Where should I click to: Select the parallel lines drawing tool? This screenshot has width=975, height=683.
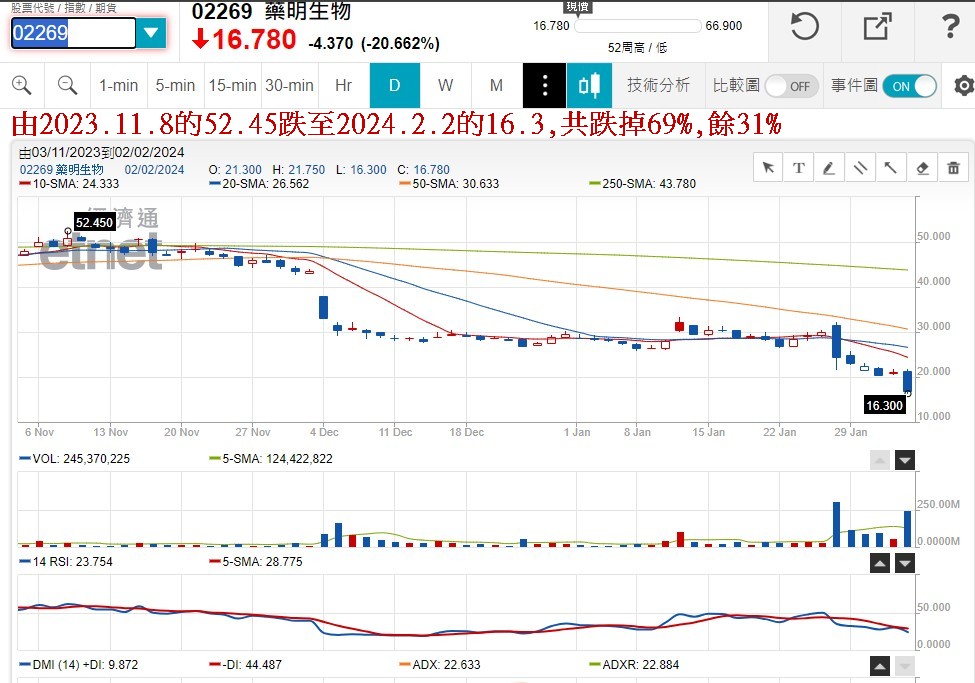pos(860,167)
